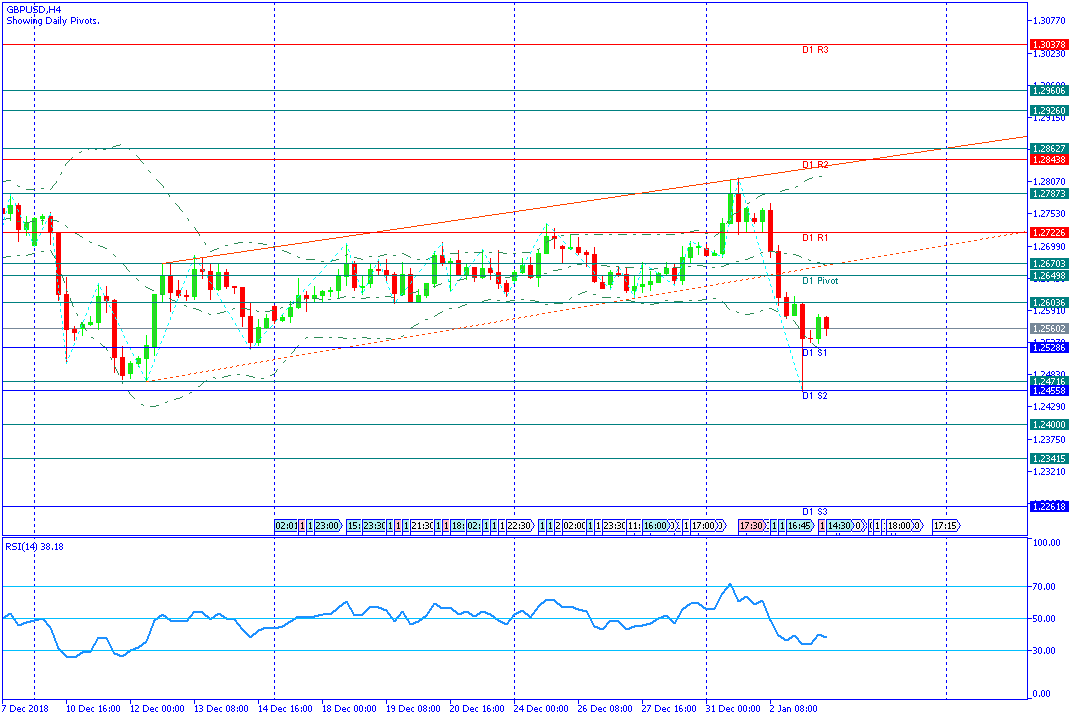Screen dimensions: 1080x720
Task: Click the 16:00 news event marker
Action: pos(657,526)
